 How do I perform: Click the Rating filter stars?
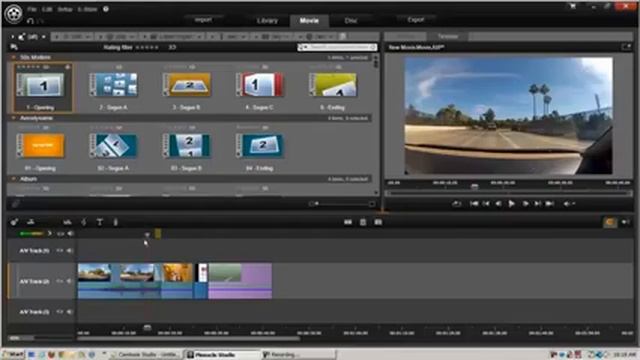click(x=147, y=47)
